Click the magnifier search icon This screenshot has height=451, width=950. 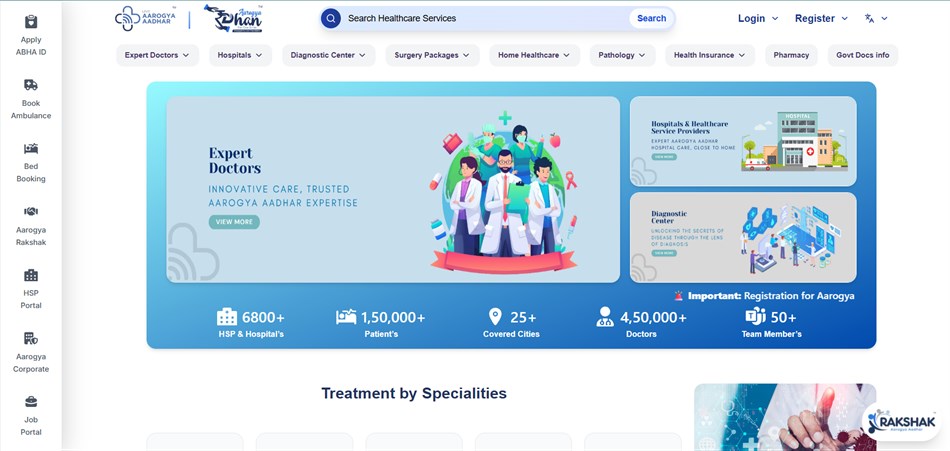(330, 18)
